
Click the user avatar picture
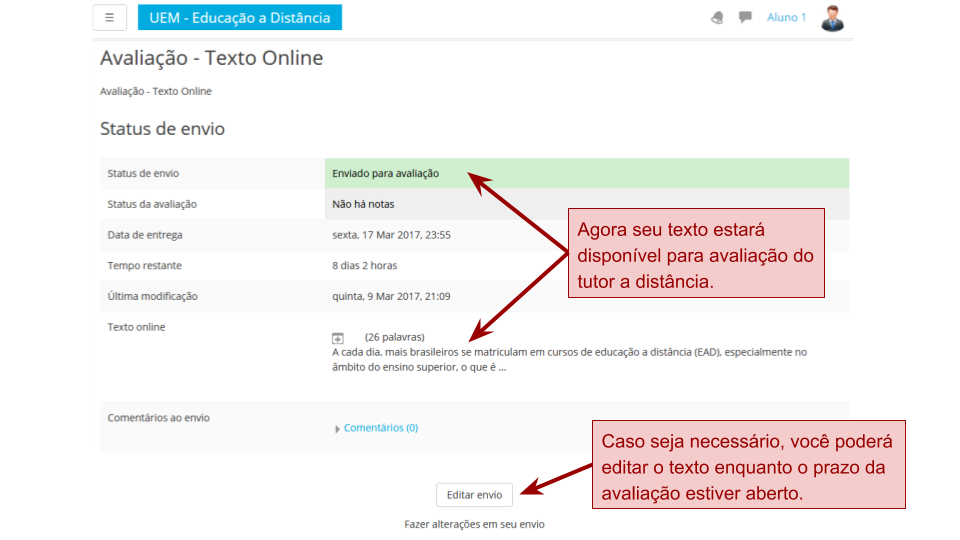click(832, 17)
